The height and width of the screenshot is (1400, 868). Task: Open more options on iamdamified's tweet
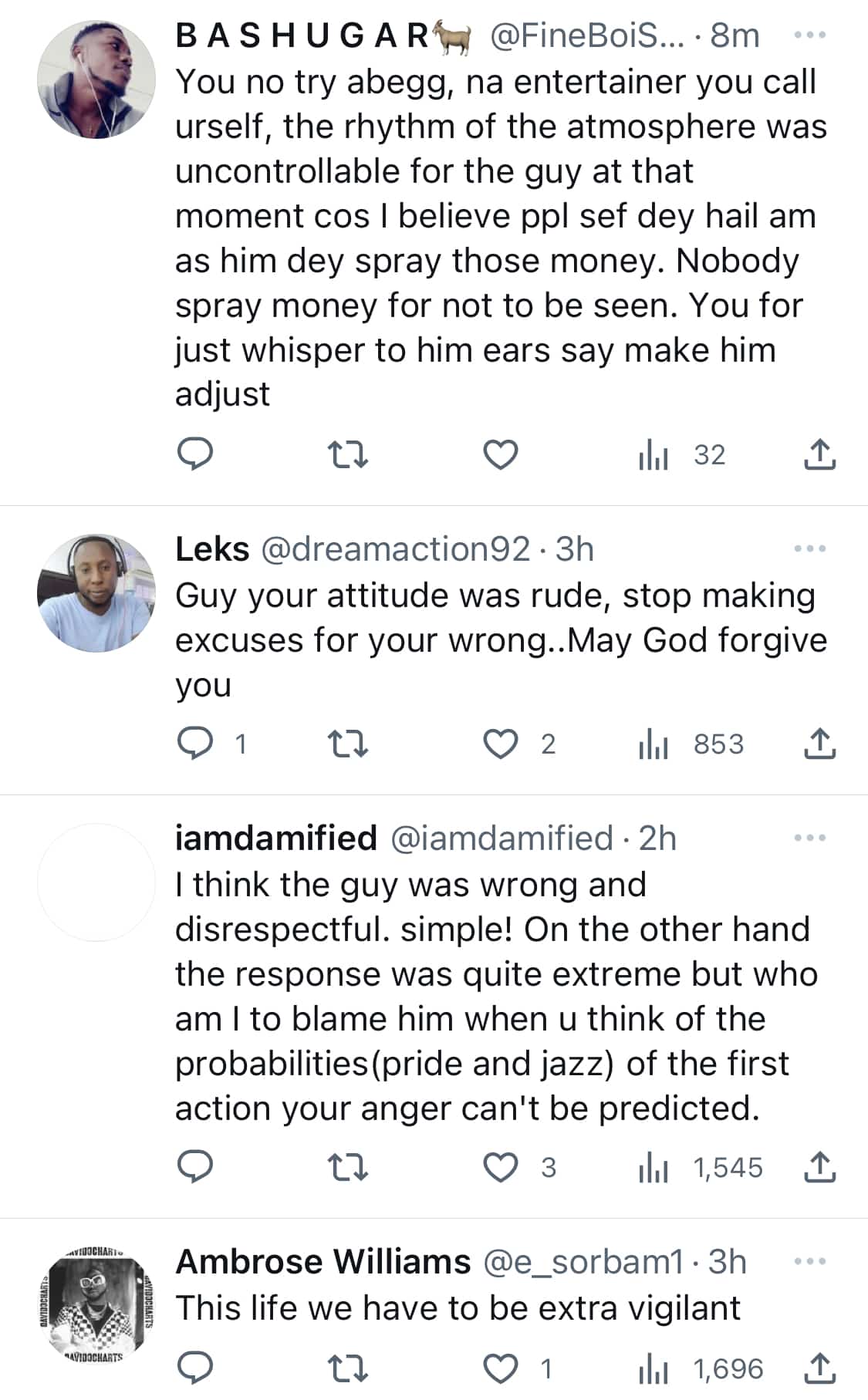click(809, 838)
